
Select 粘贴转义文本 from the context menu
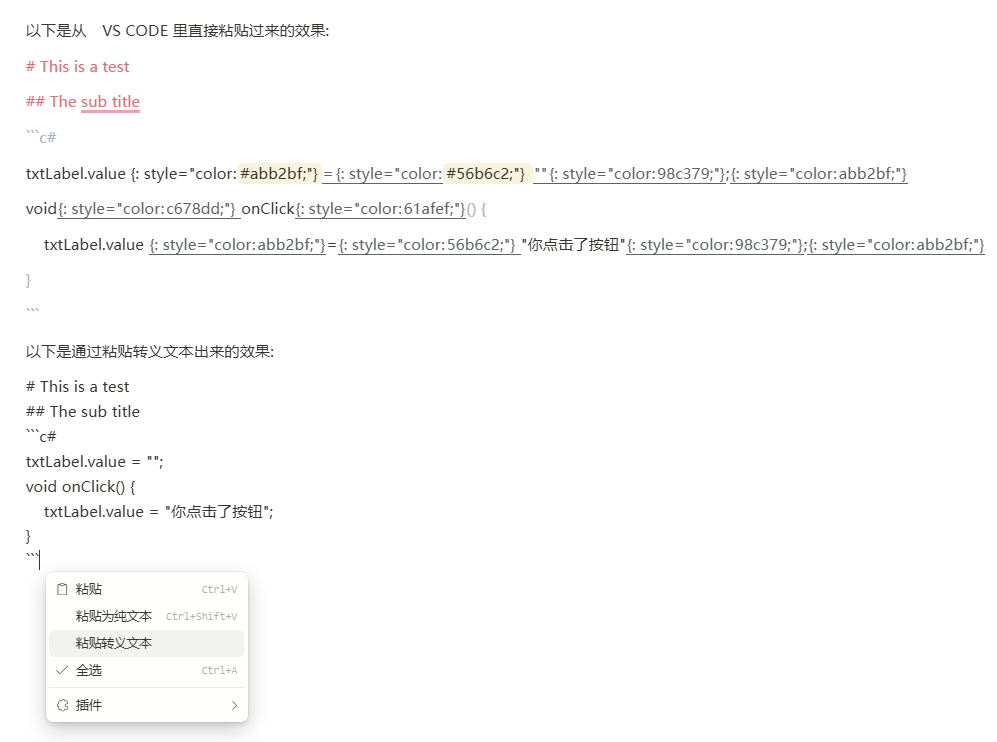(146, 643)
